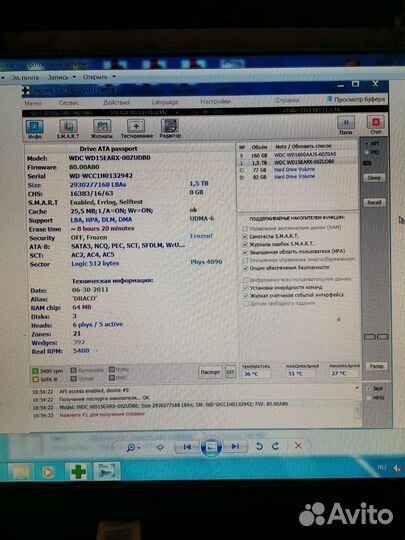This screenshot has width=405, height=540.
Task: Expand the Открыть dropdown in photo viewer
Action: 99,77
